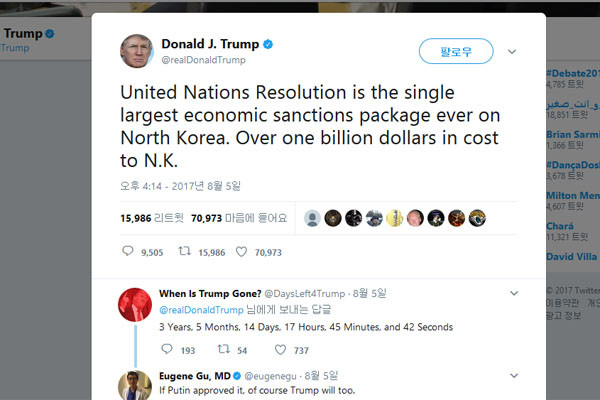Click Eugene Gu's verified badge
This screenshot has height=400, width=600.
pos(237,376)
